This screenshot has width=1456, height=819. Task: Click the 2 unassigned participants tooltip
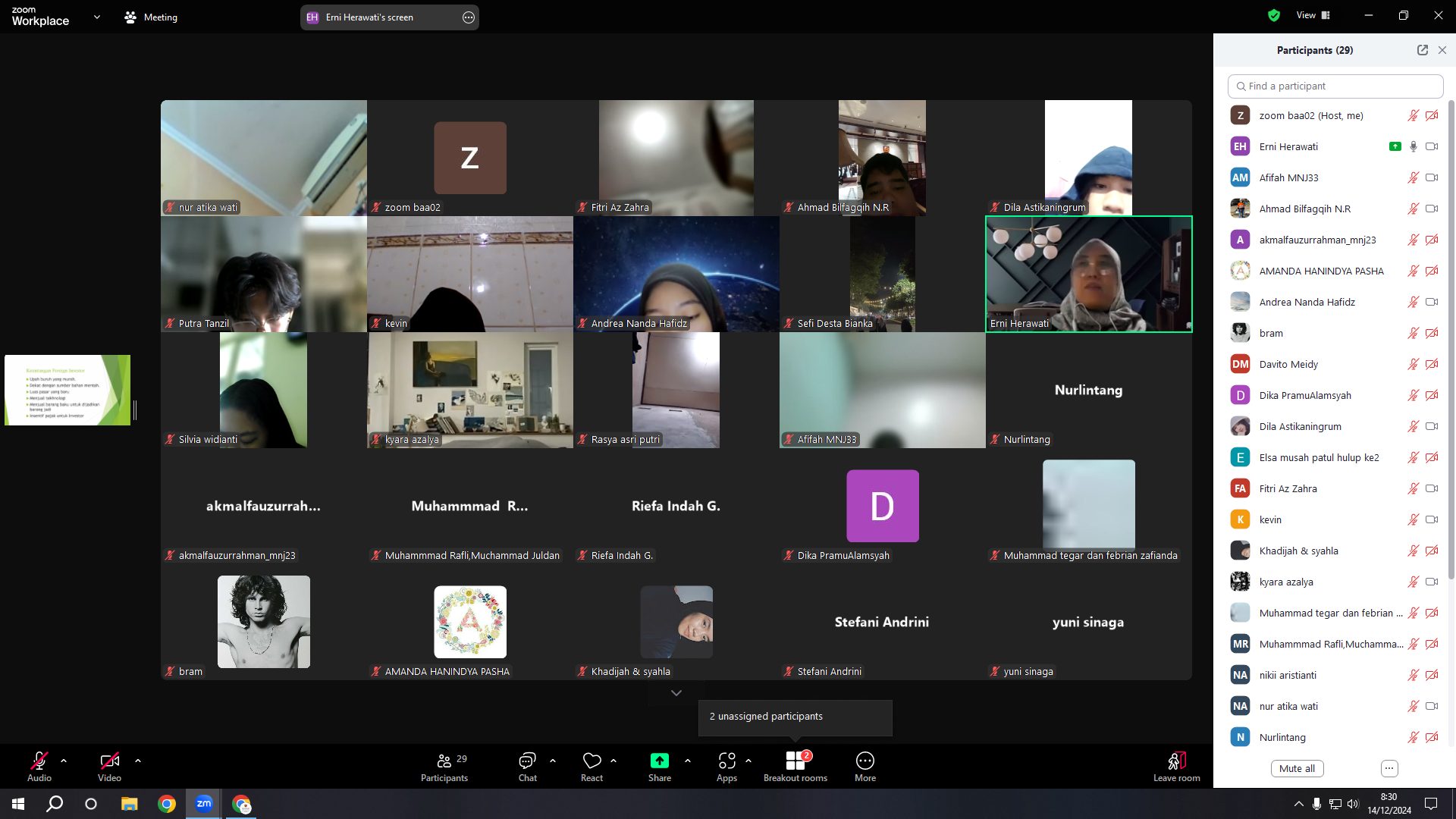795,717
